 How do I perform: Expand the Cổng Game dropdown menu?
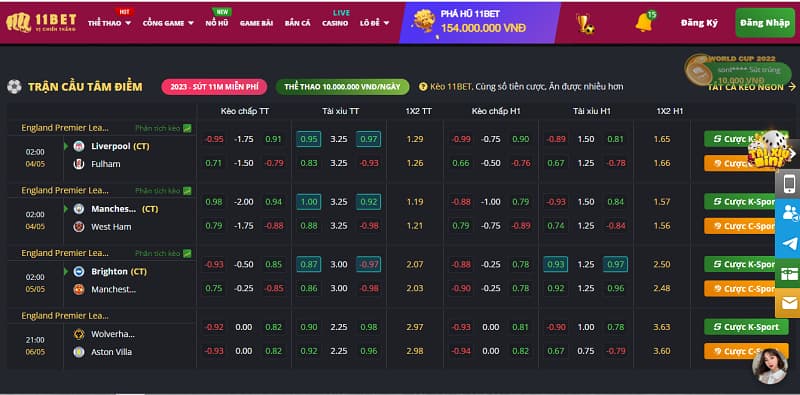(168, 23)
